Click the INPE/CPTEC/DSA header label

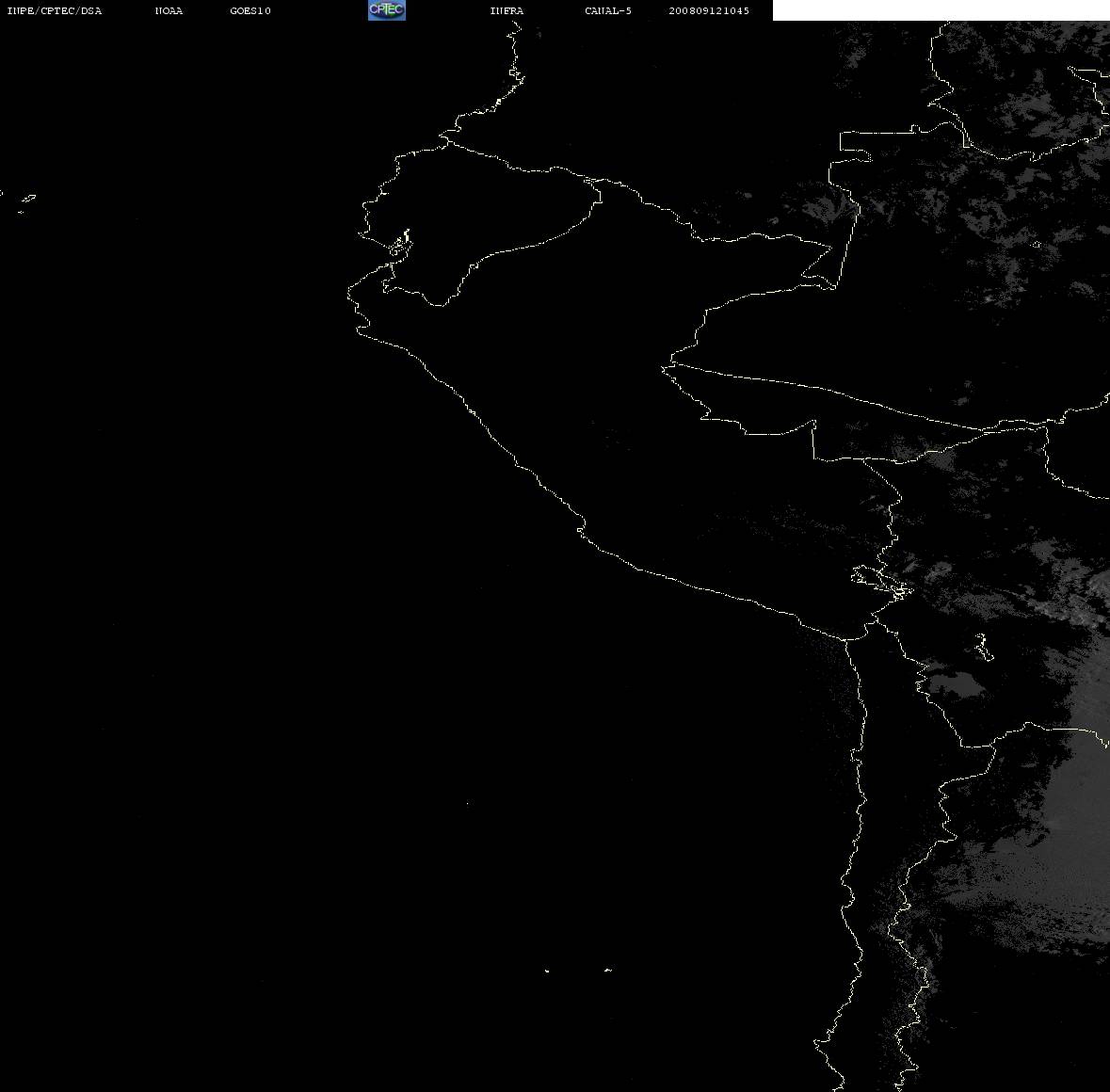coord(55,10)
